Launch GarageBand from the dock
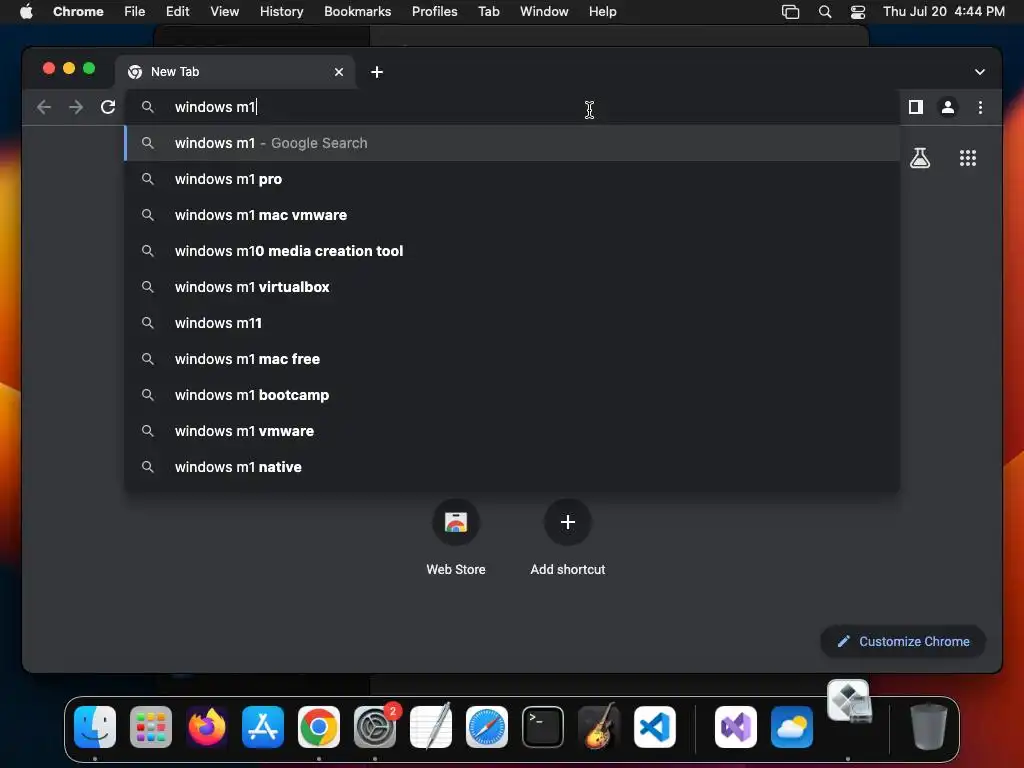This screenshot has width=1024, height=768. (599, 727)
